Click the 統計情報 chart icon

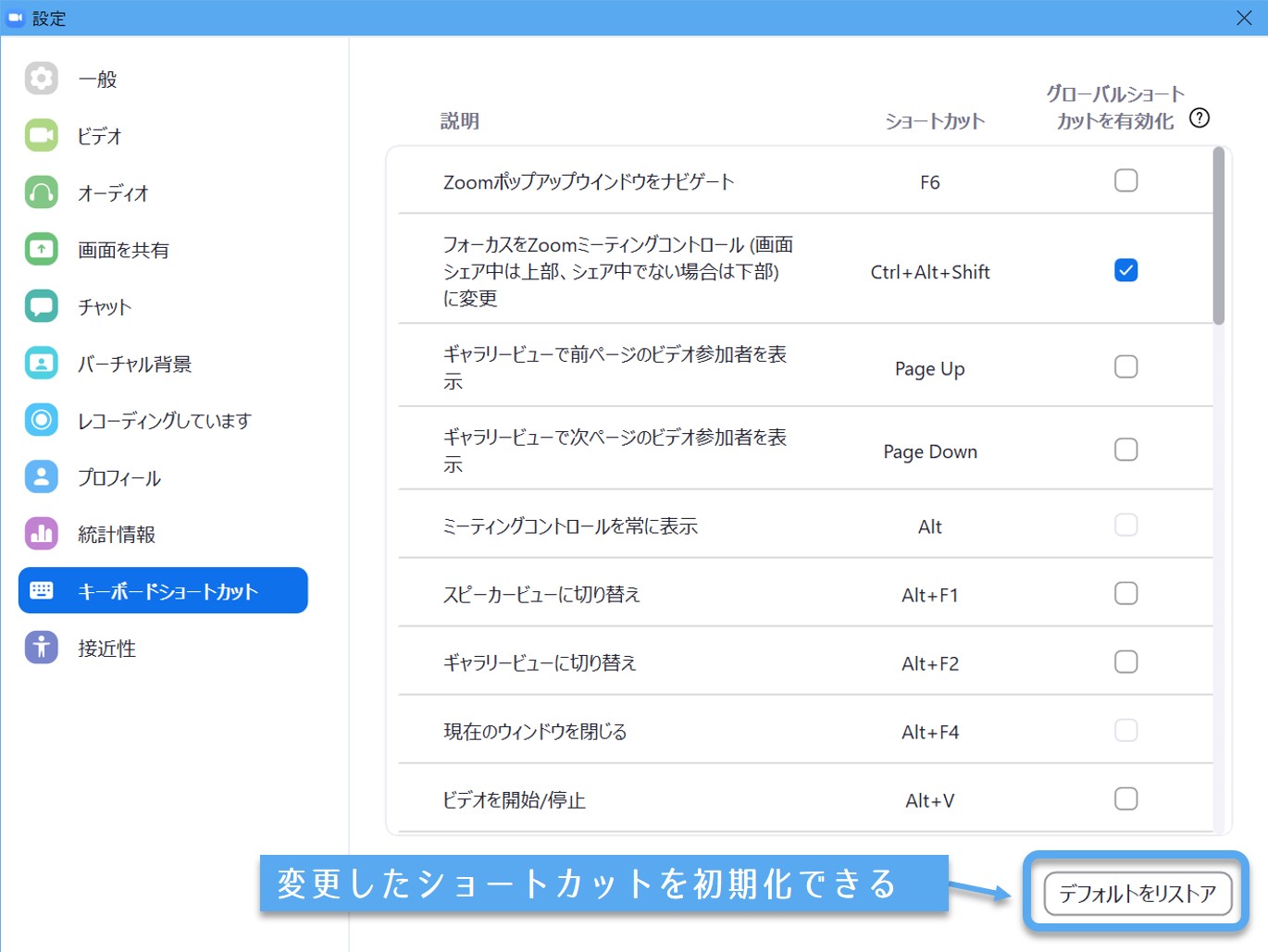coord(42,534)
